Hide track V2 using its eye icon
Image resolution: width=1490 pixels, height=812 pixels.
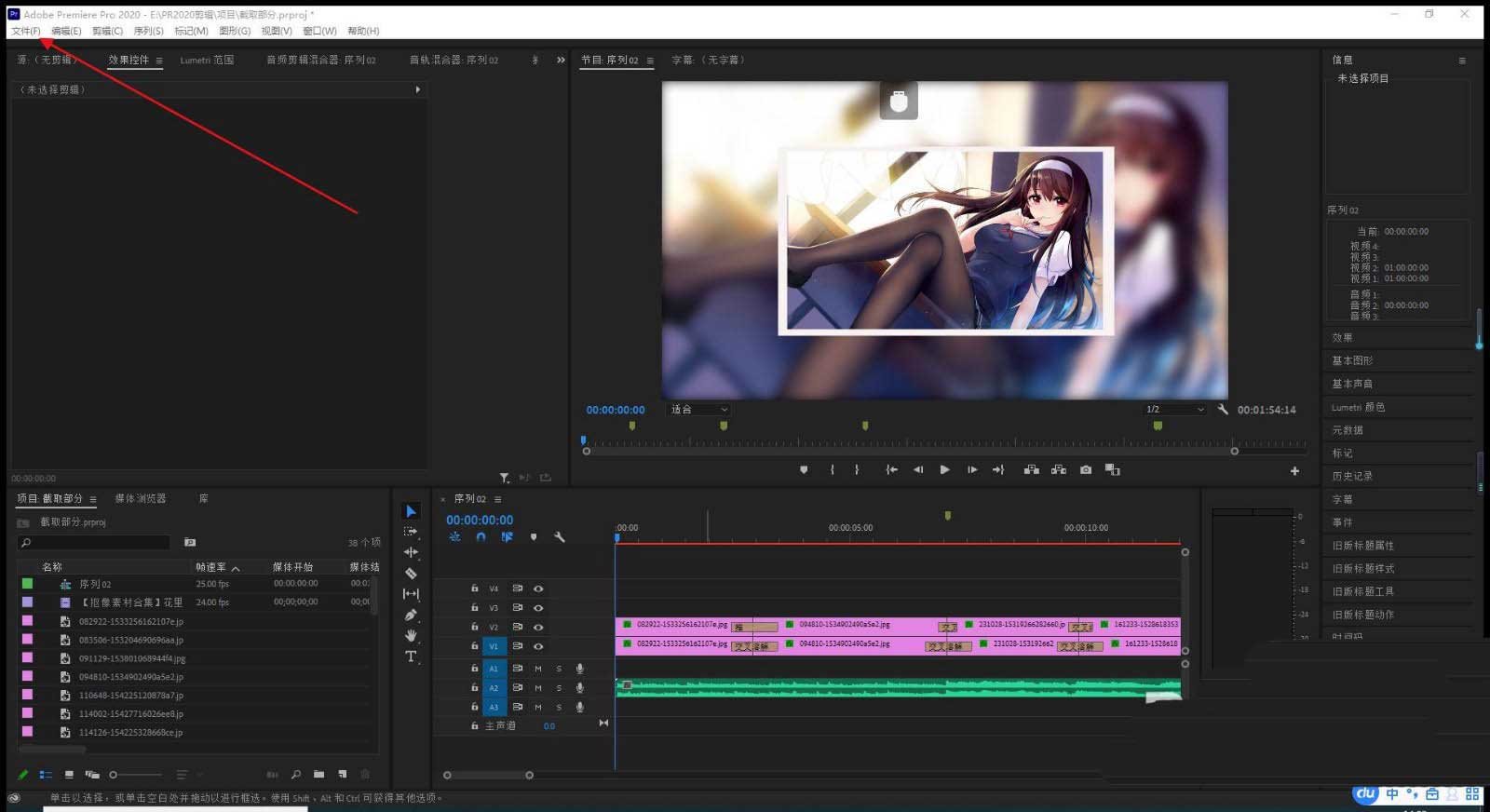coord(538,628)
